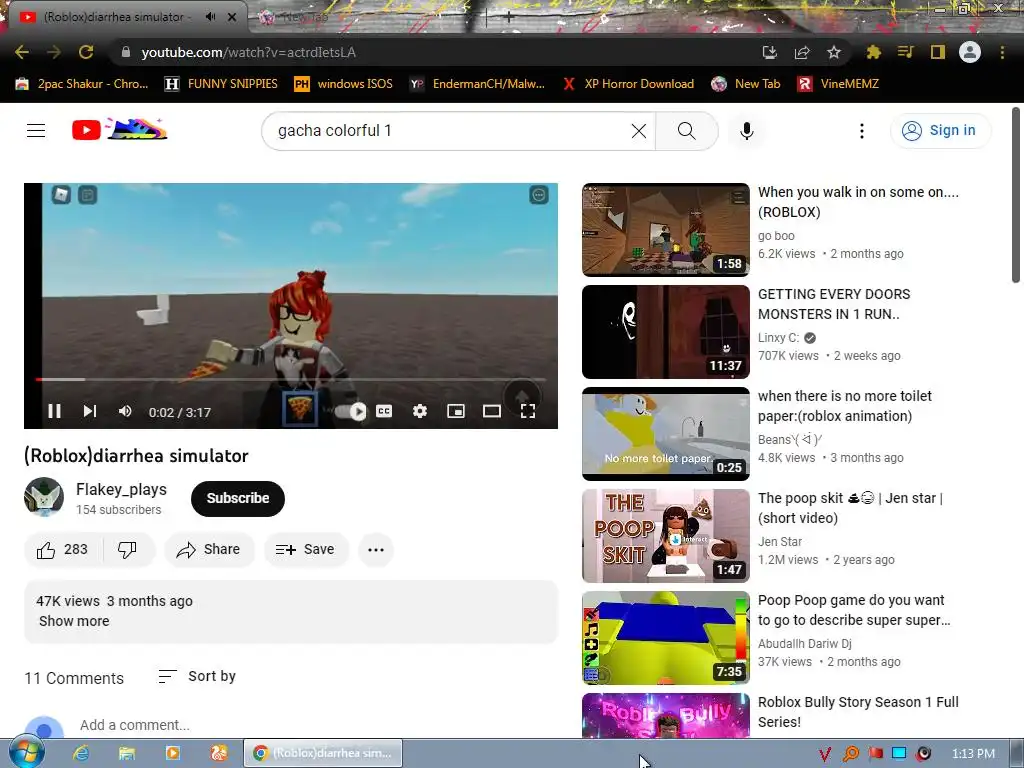The image size is (1024, 768).
Task: Search with your voice microphone
Action: point(746,131)
